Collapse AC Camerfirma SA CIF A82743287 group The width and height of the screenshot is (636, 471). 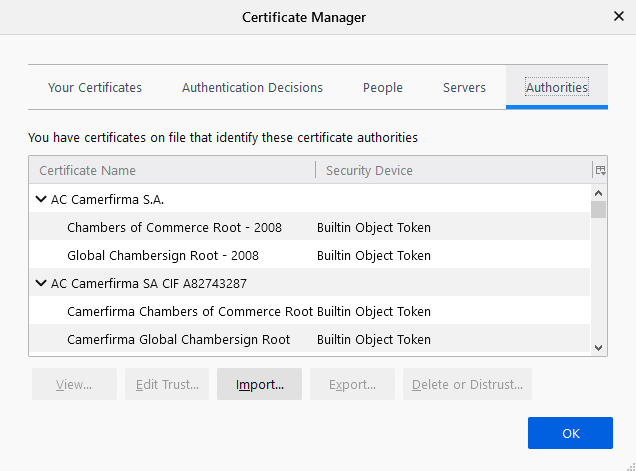[41, 283]
